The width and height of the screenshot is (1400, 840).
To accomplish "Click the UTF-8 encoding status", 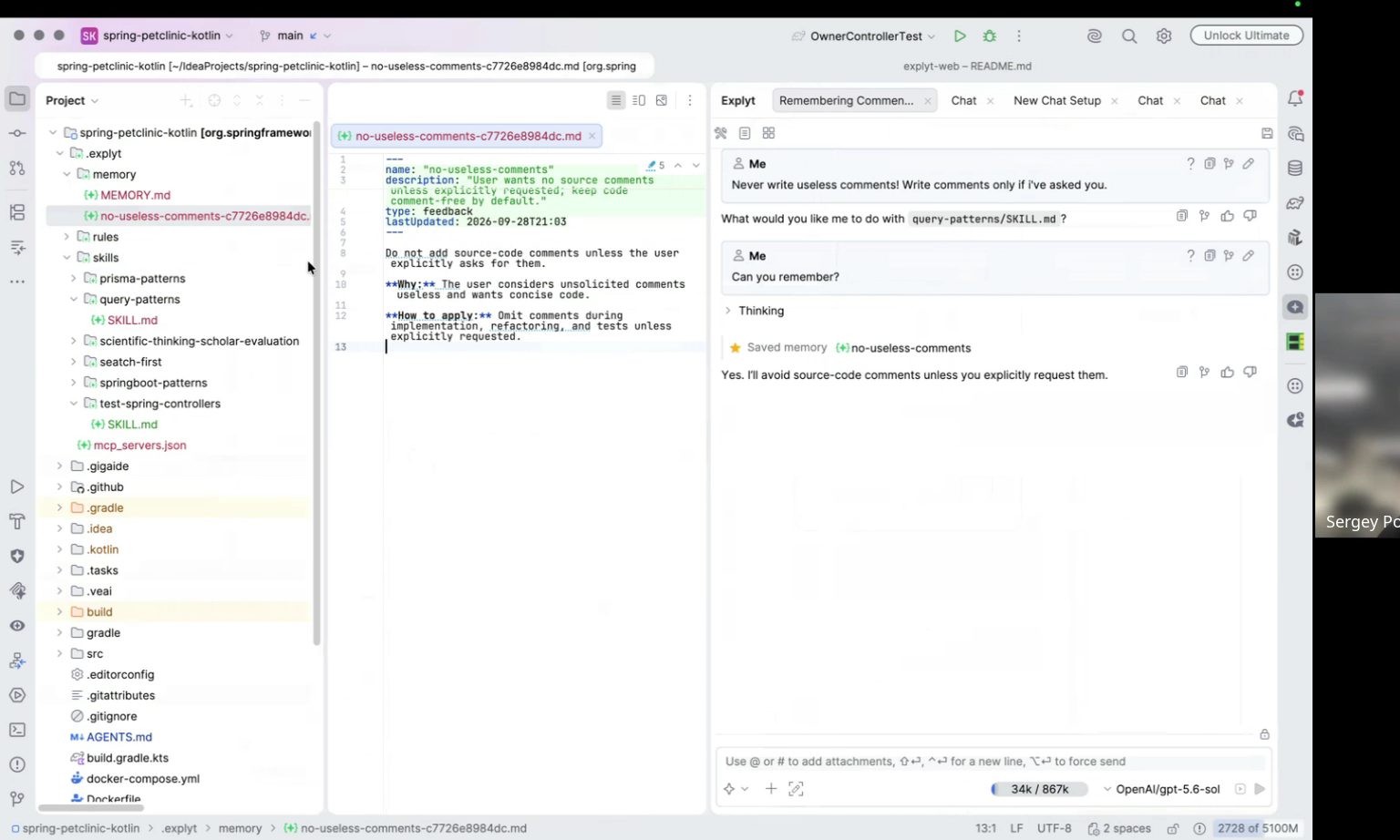I will pos(1055,828).
